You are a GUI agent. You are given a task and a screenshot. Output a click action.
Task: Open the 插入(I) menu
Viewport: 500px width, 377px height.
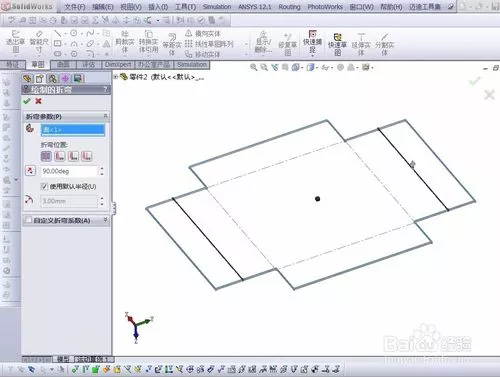point(158,7)
